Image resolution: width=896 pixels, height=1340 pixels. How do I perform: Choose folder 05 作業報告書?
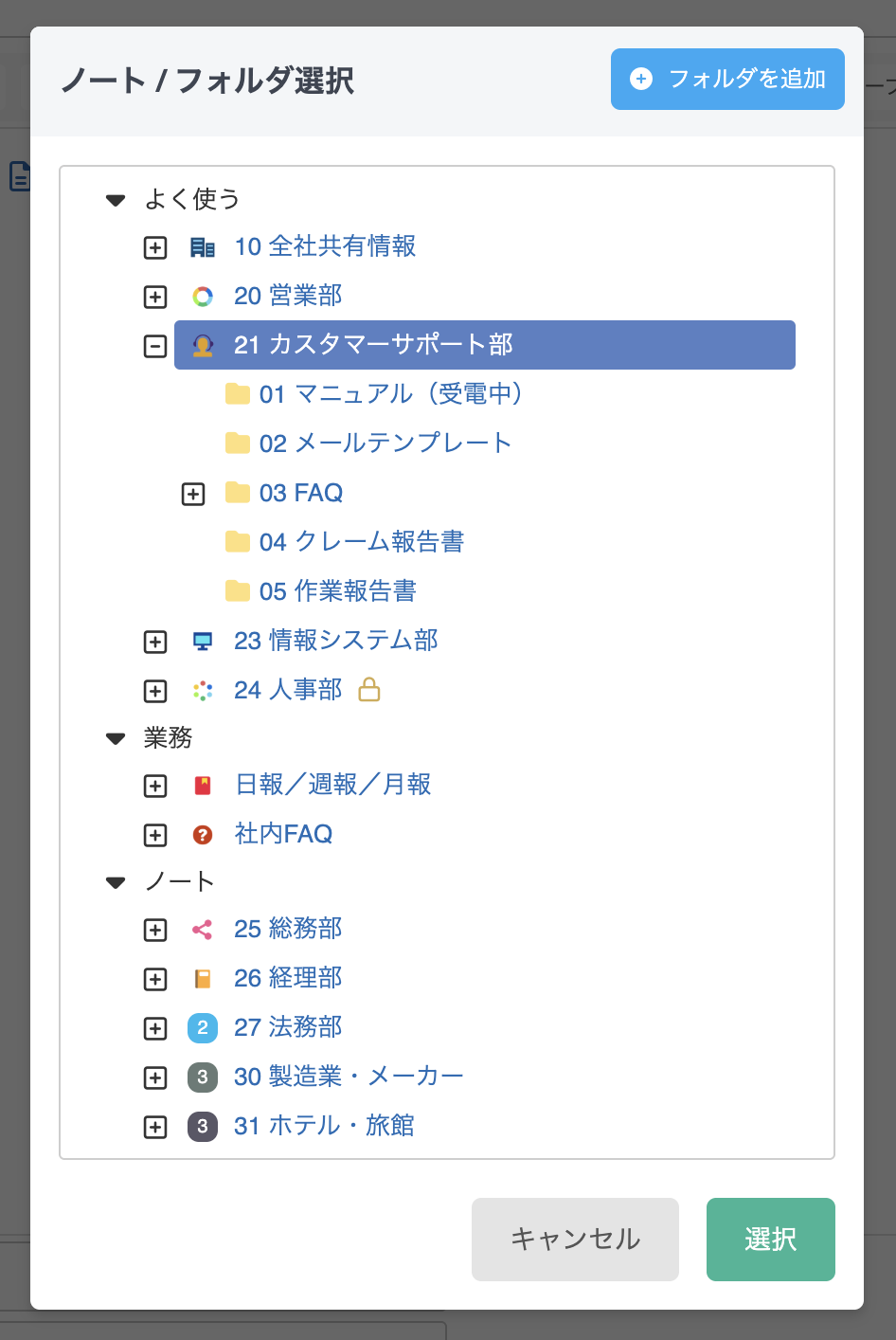coord(338,591)
